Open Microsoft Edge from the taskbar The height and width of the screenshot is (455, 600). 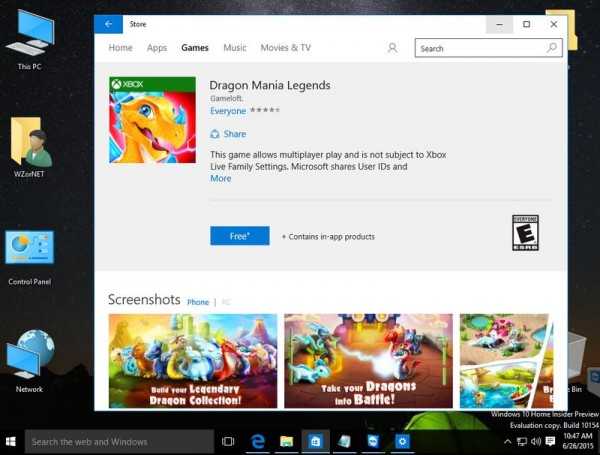click(256, 441)
